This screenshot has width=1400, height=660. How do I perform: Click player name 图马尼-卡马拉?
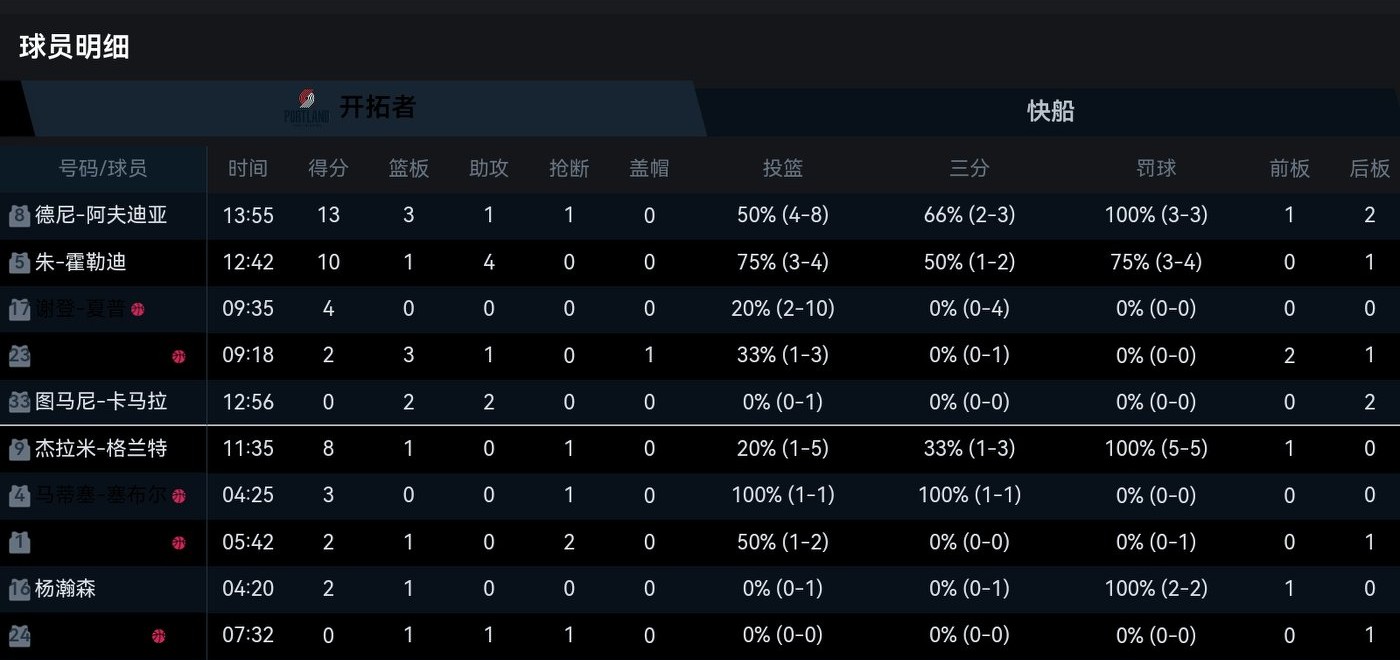tap(101, 402)
